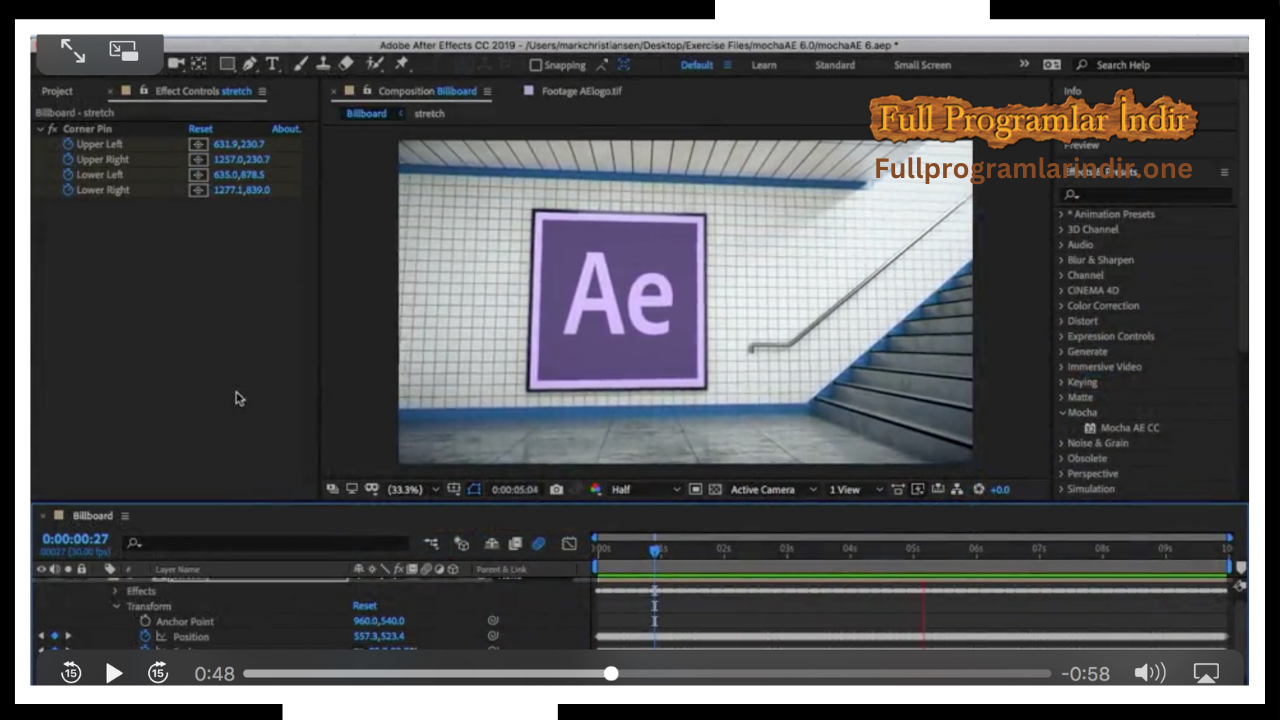Open the Composition Mini-Flowchart icon in the timeline
This screenshot has width=1280, height=720.
point(431,544)
